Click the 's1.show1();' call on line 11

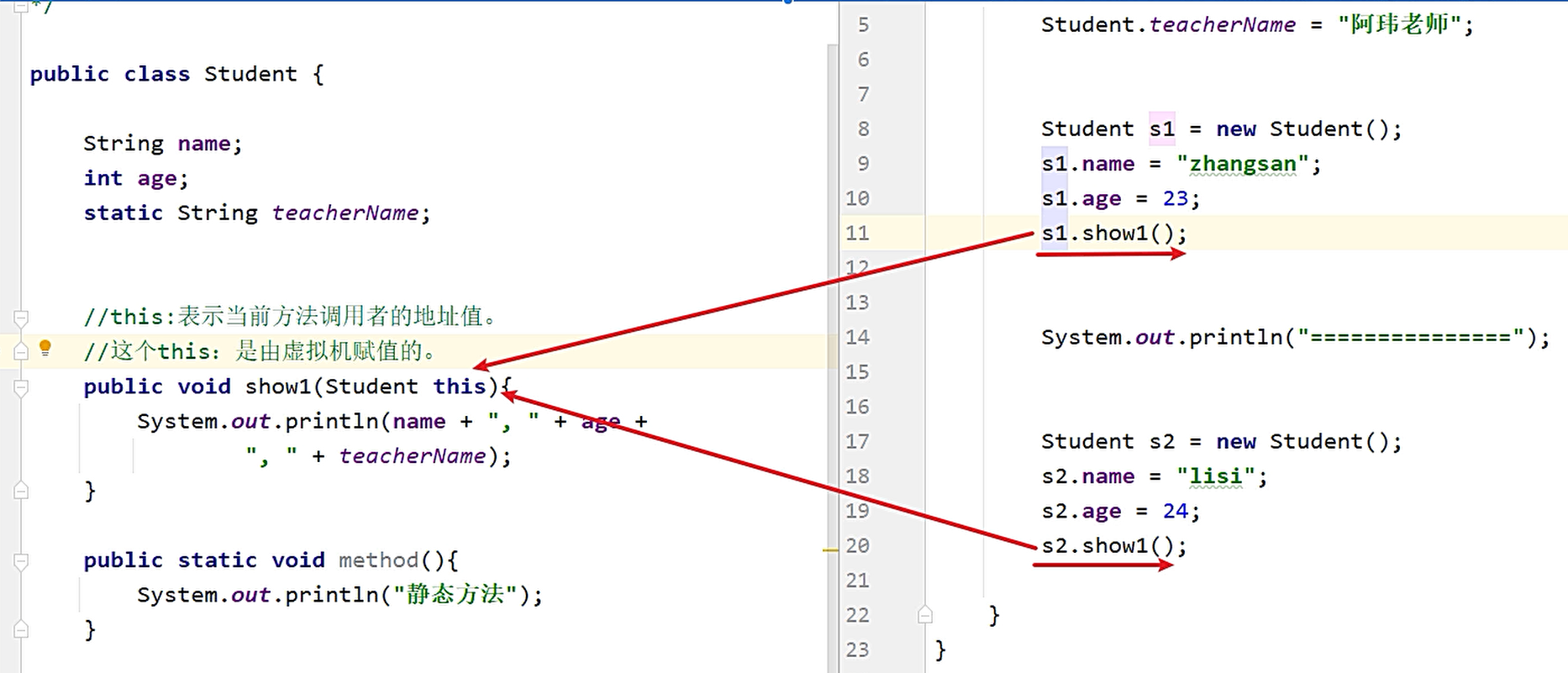[1114, 234]
